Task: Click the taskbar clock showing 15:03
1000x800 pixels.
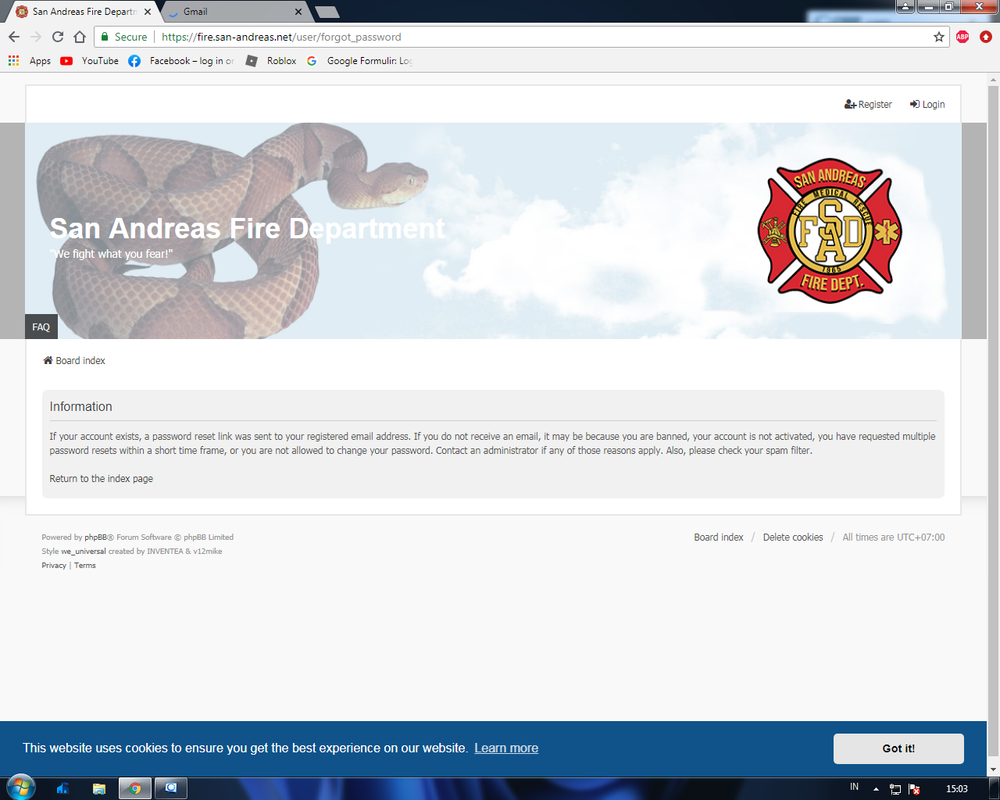Action: click(x=957, y=789)
